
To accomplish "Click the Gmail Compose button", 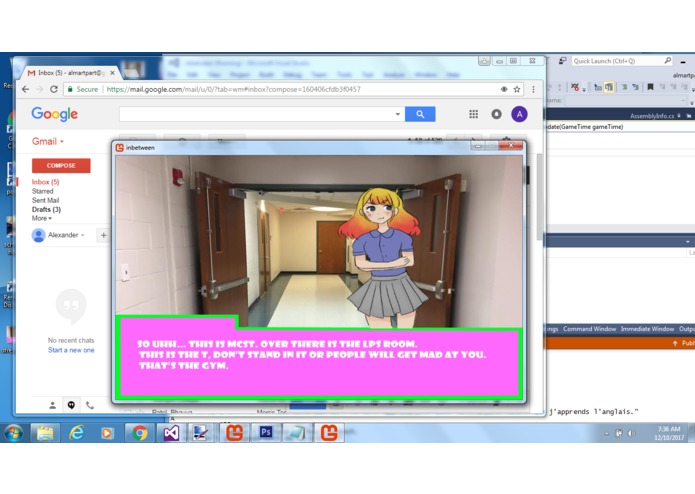I will [x=61, y=165].
